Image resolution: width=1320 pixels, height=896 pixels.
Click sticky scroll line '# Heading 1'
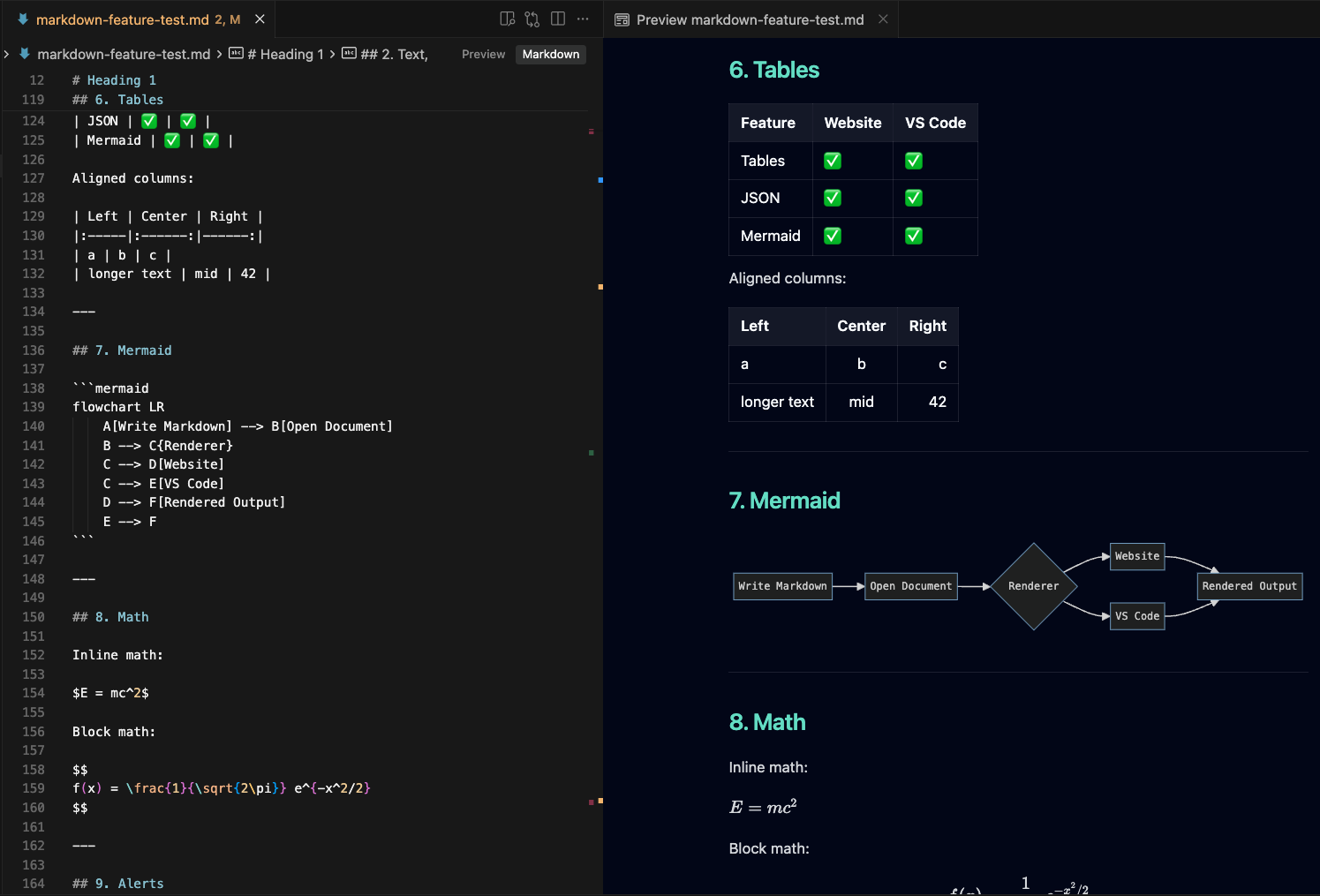pyautogui.click(x=114, y=80)
